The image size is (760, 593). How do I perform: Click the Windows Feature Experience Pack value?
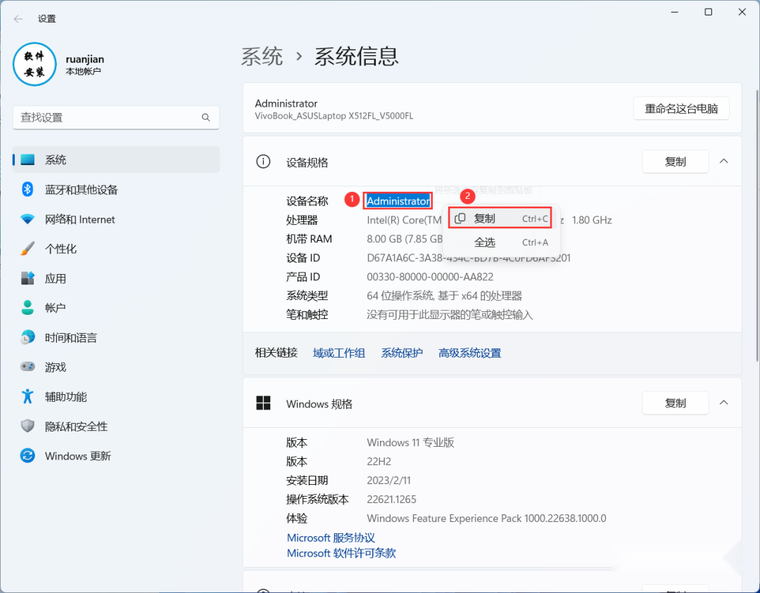click(x=487, y=518)
